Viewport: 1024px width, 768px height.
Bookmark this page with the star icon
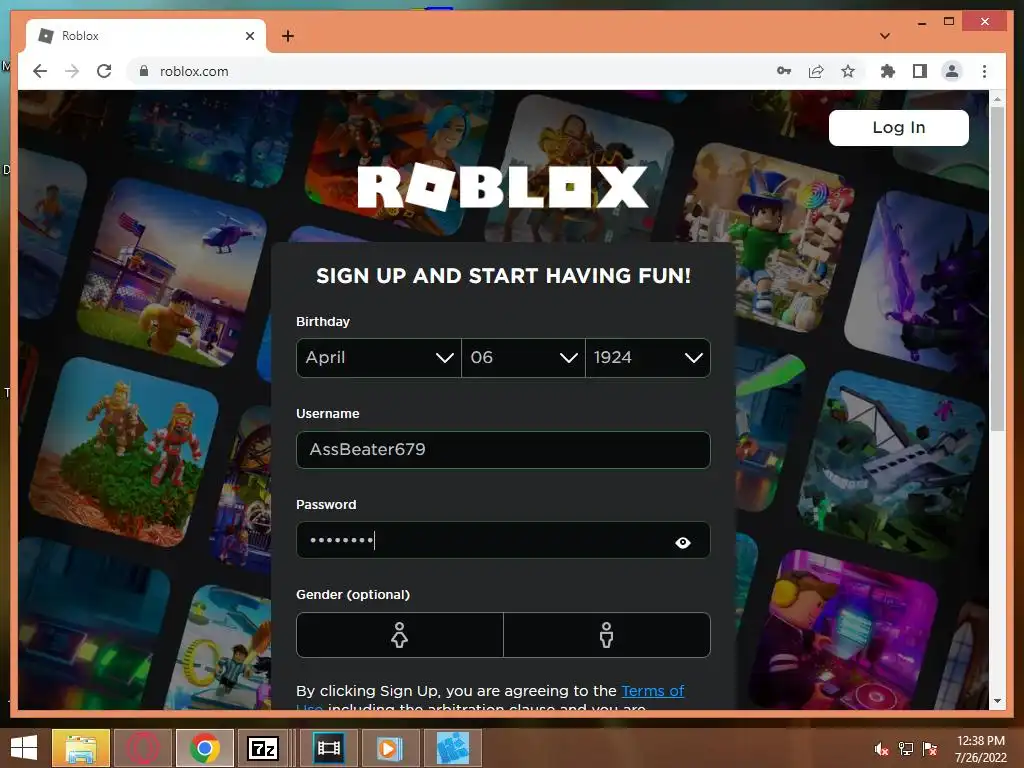[x=848, y=71]
